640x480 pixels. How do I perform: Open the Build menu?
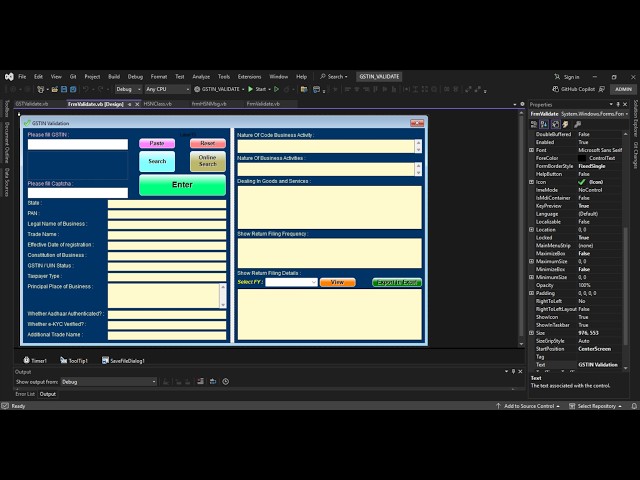tap(114, 77)
